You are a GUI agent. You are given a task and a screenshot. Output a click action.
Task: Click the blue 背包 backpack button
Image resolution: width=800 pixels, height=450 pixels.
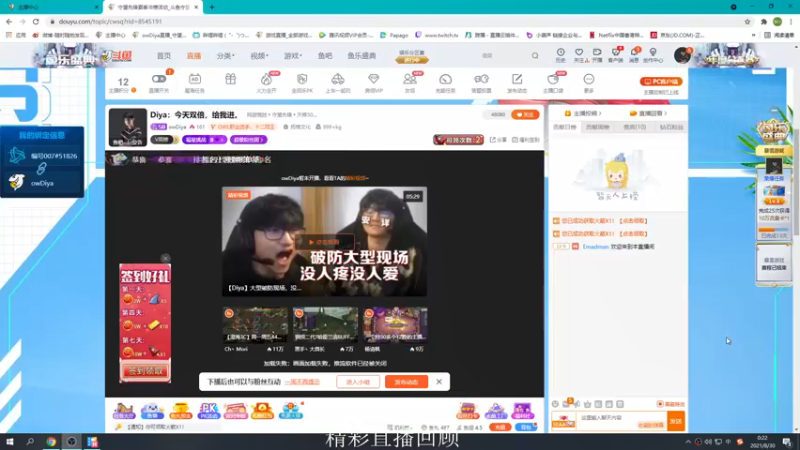[526, 427]
